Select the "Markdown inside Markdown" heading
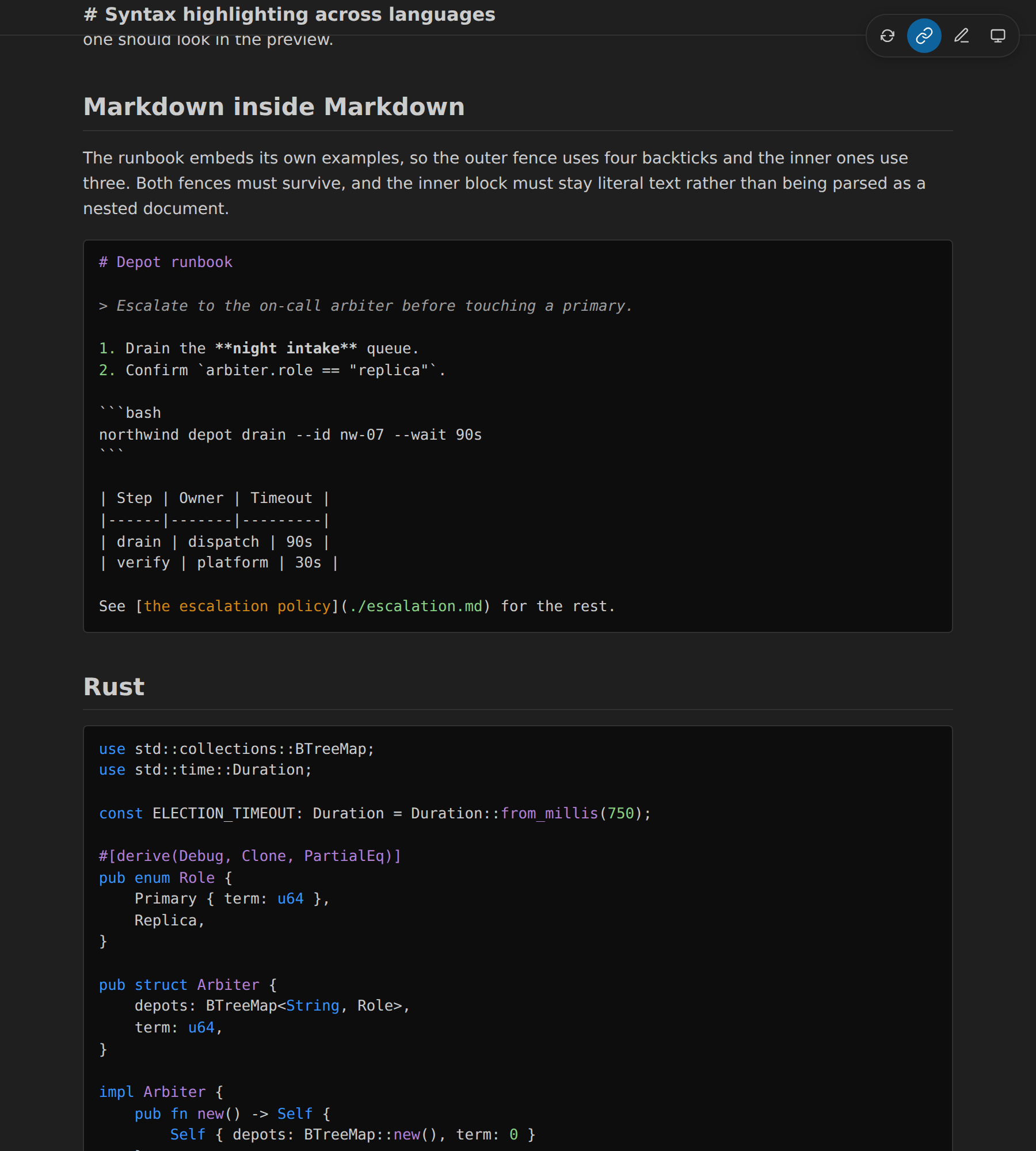Screen dimensions: 1036x1151 [274, 106]
